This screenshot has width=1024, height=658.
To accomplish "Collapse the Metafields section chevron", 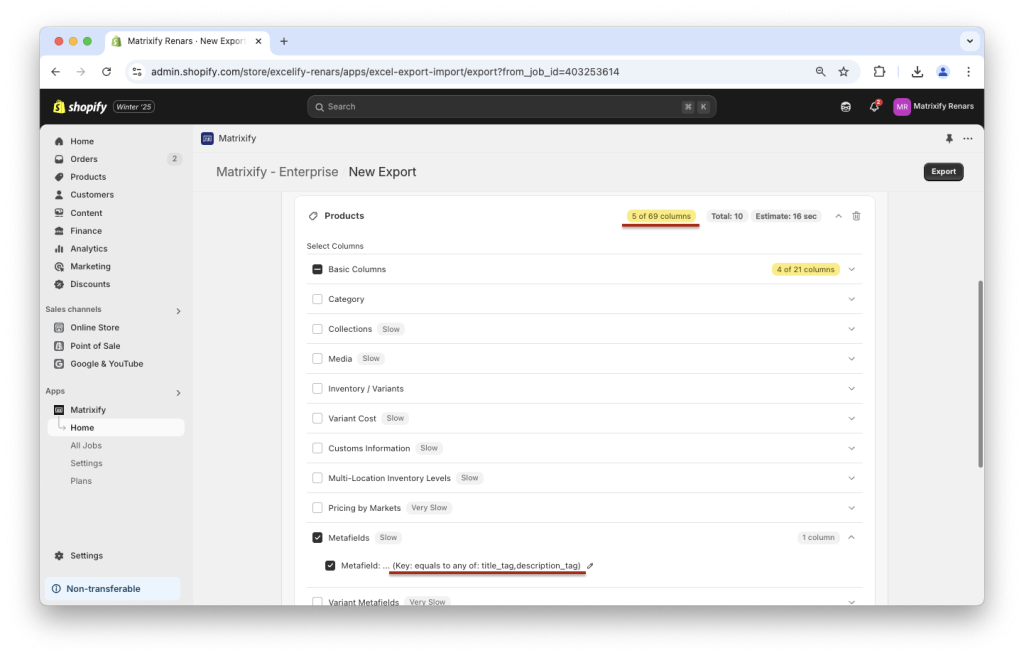I will click(851, 537).
